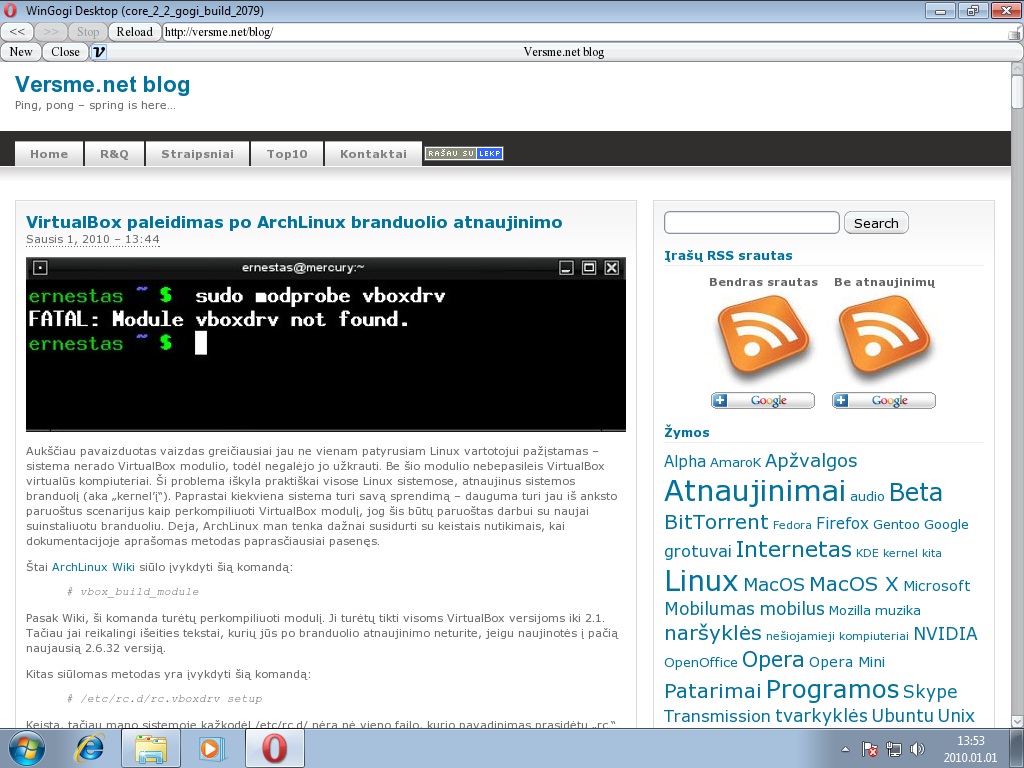The image size is (1024, 768).
Task: Close the current tab
Action: [65, 52]
